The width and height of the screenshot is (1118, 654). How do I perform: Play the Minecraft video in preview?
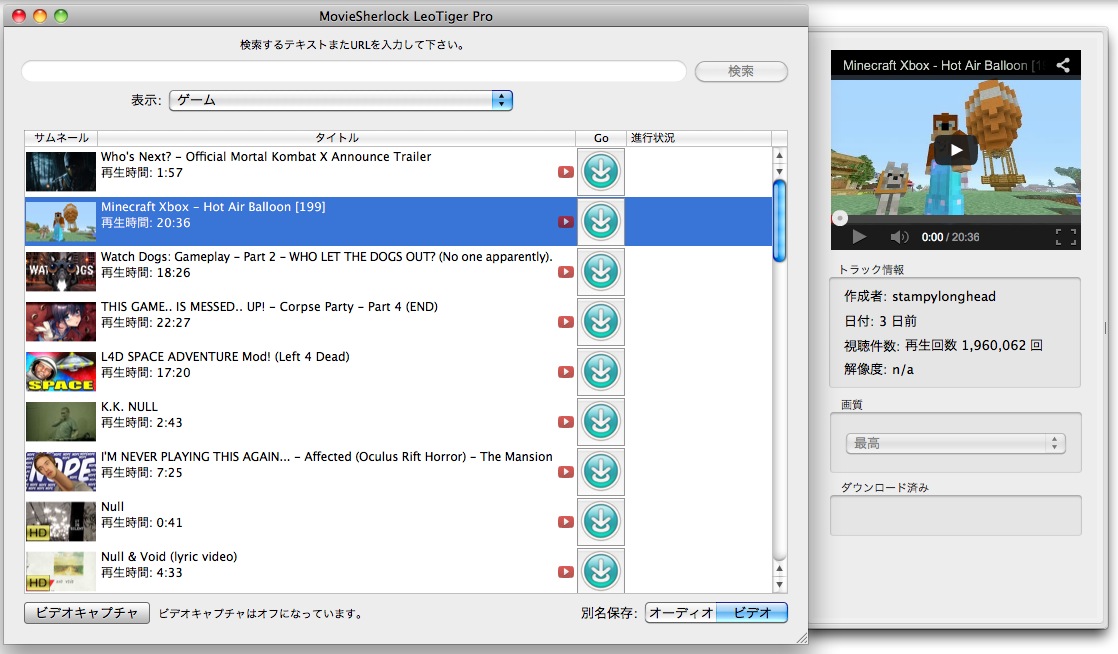click(956, 150)
